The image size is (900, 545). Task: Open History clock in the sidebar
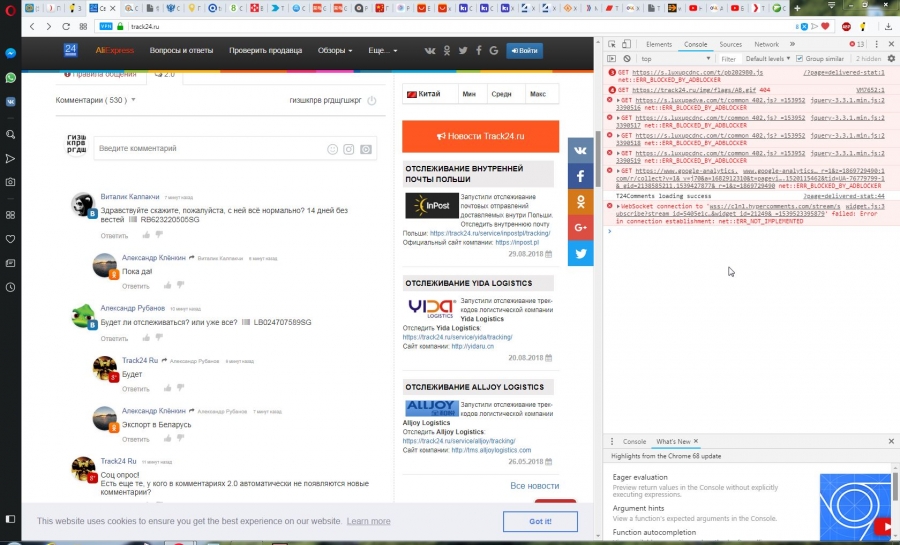(10, 287)
